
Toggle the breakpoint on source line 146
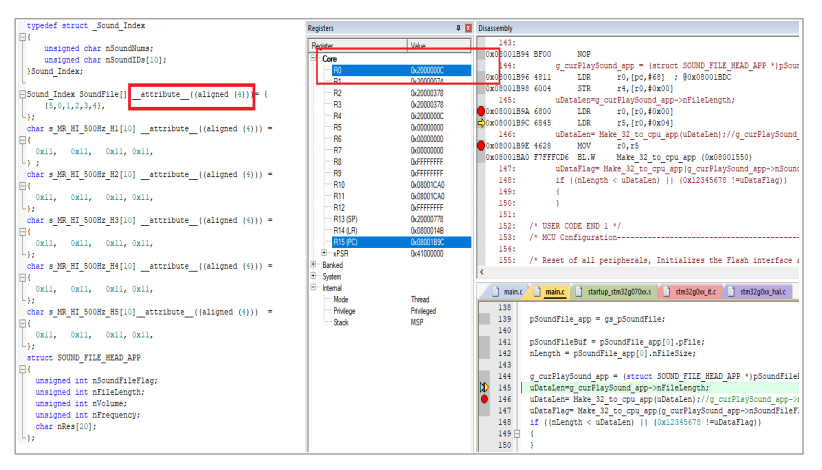(485, 398)
